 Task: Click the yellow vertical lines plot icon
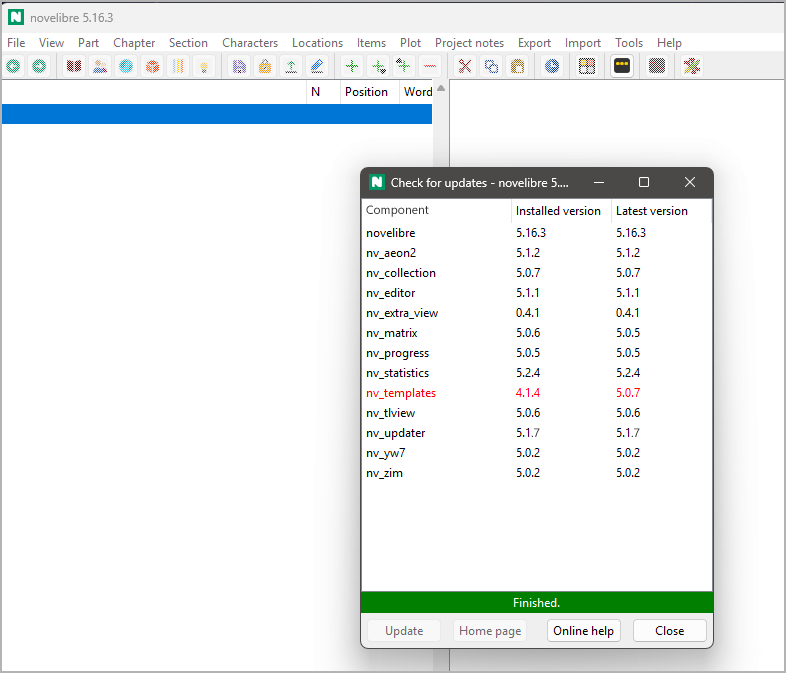(178, 66)
